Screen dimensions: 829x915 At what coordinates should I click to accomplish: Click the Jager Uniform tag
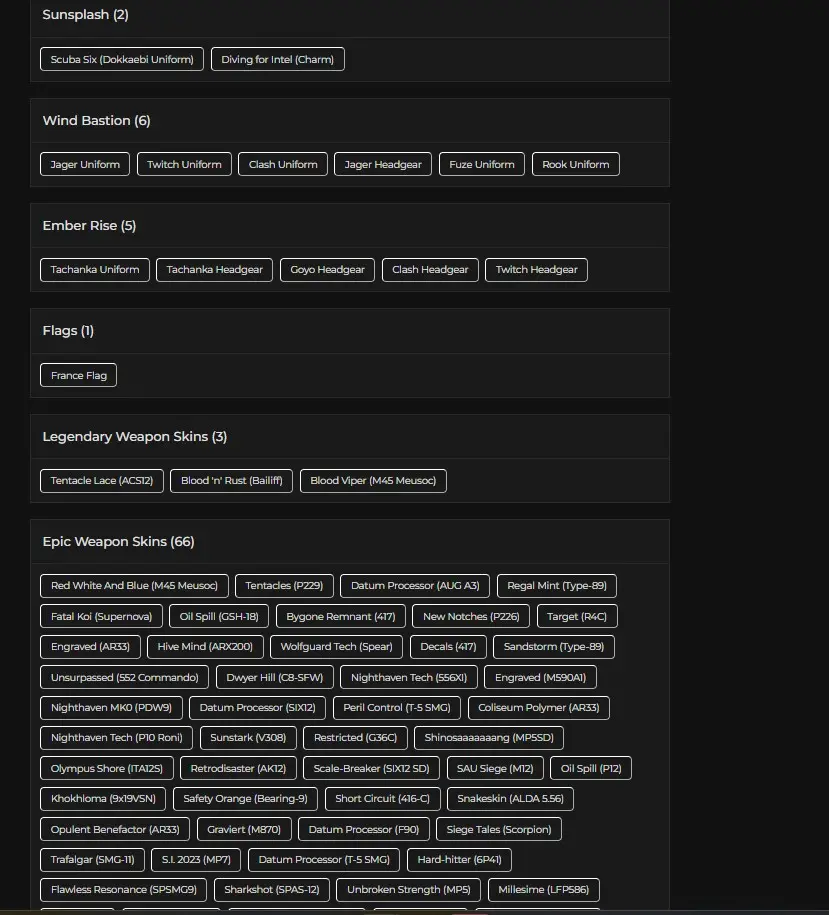pyautogui.click(x=85, y=165)
